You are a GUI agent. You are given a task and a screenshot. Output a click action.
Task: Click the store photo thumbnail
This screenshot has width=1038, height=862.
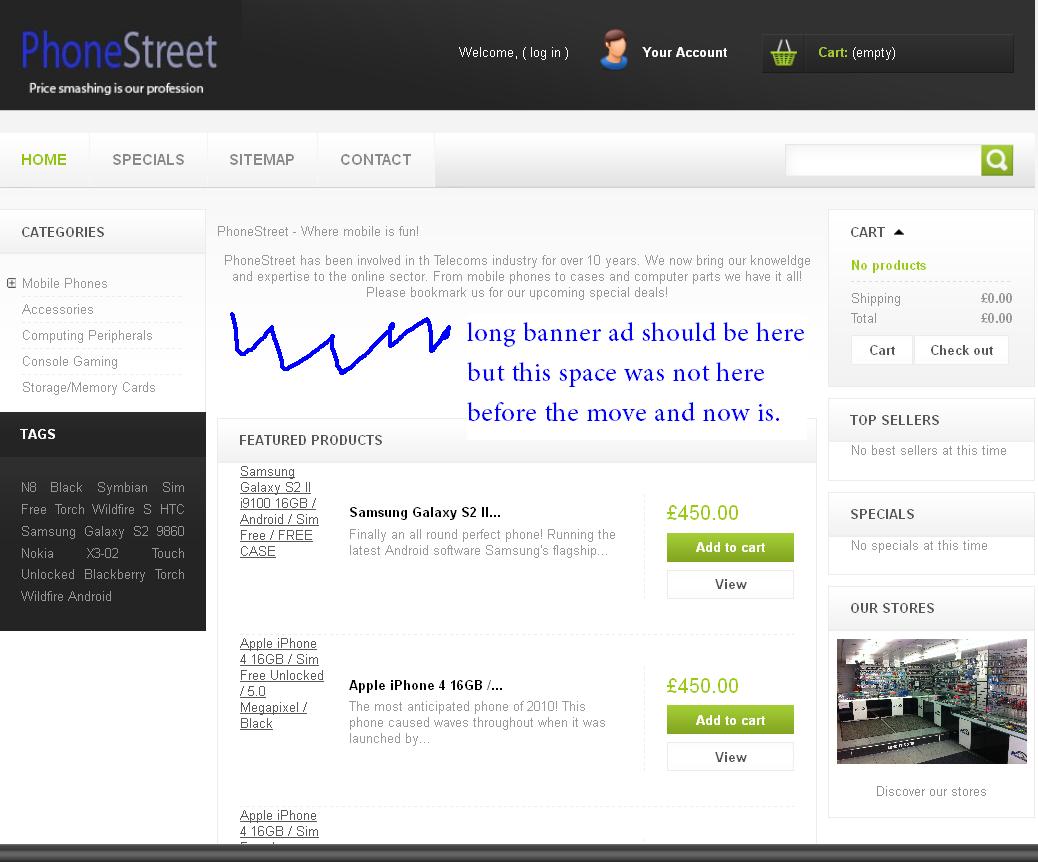931,701
